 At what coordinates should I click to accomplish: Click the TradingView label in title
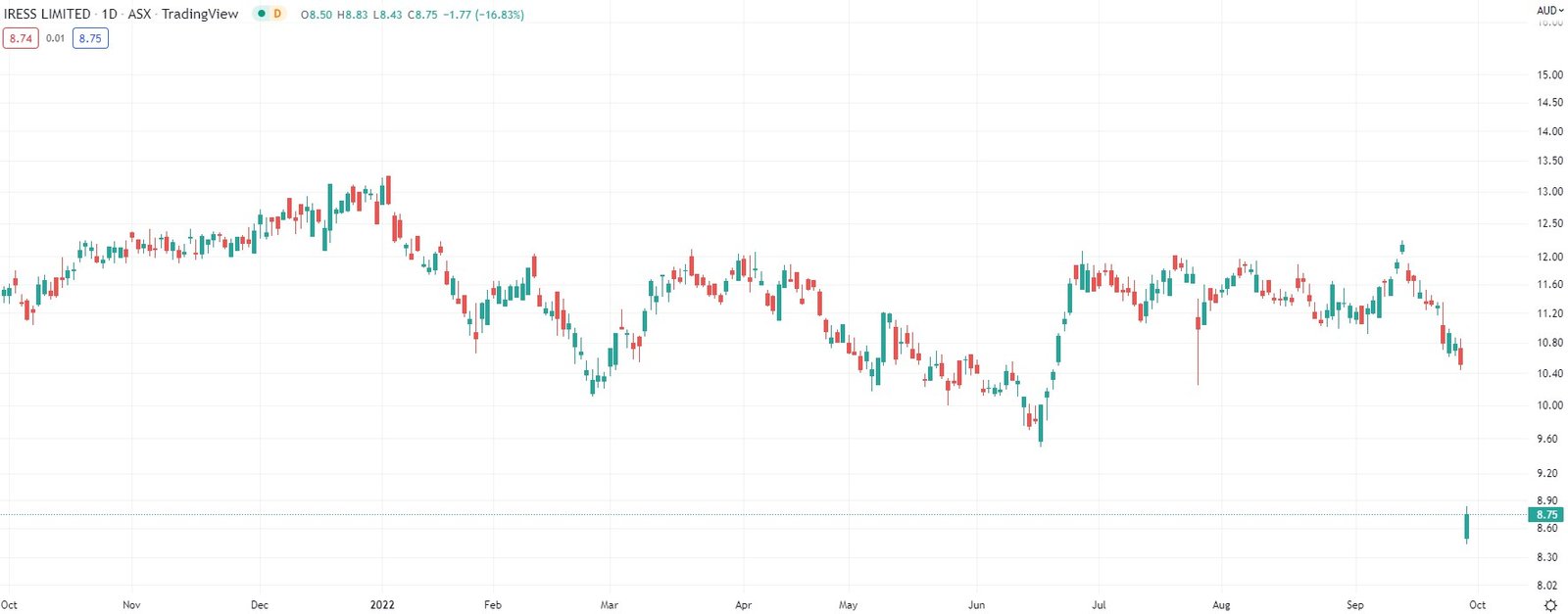(x=200, y=14)
